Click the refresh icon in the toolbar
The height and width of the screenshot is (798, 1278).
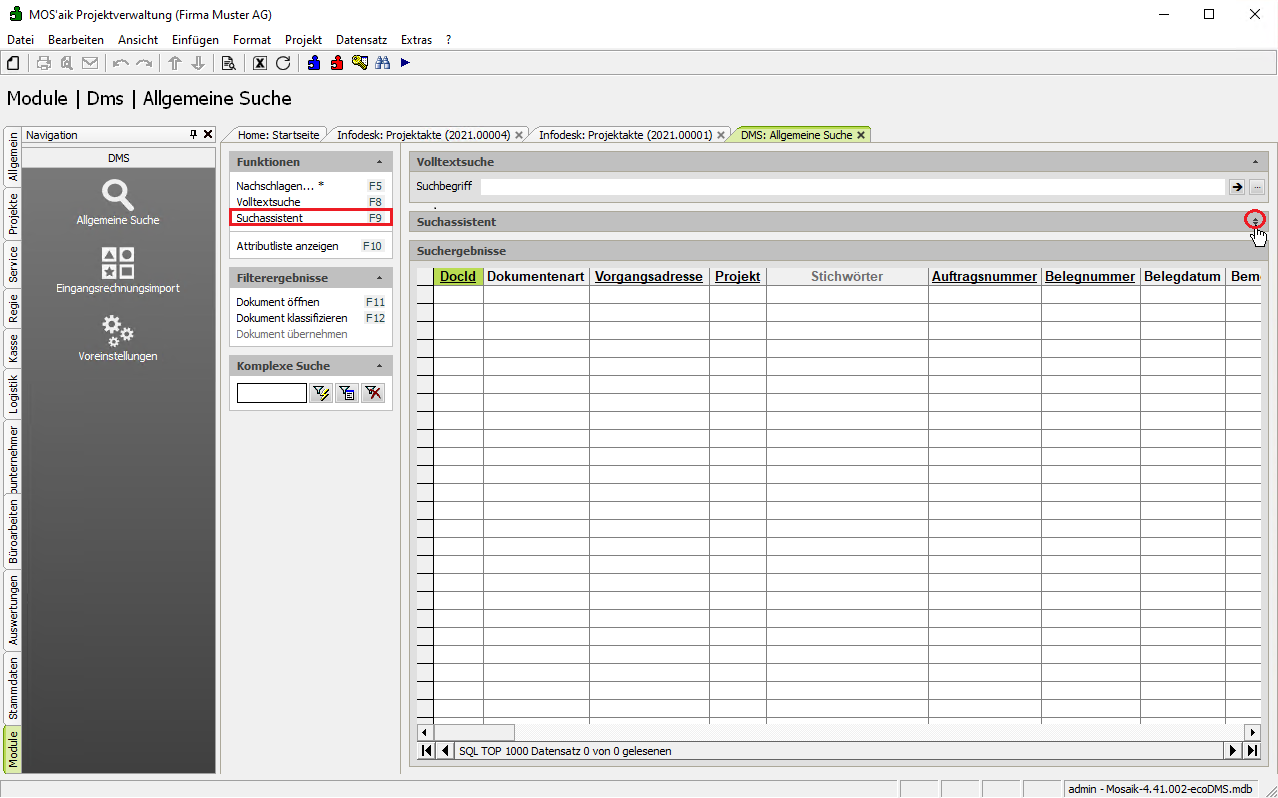[x=283, y=63]
